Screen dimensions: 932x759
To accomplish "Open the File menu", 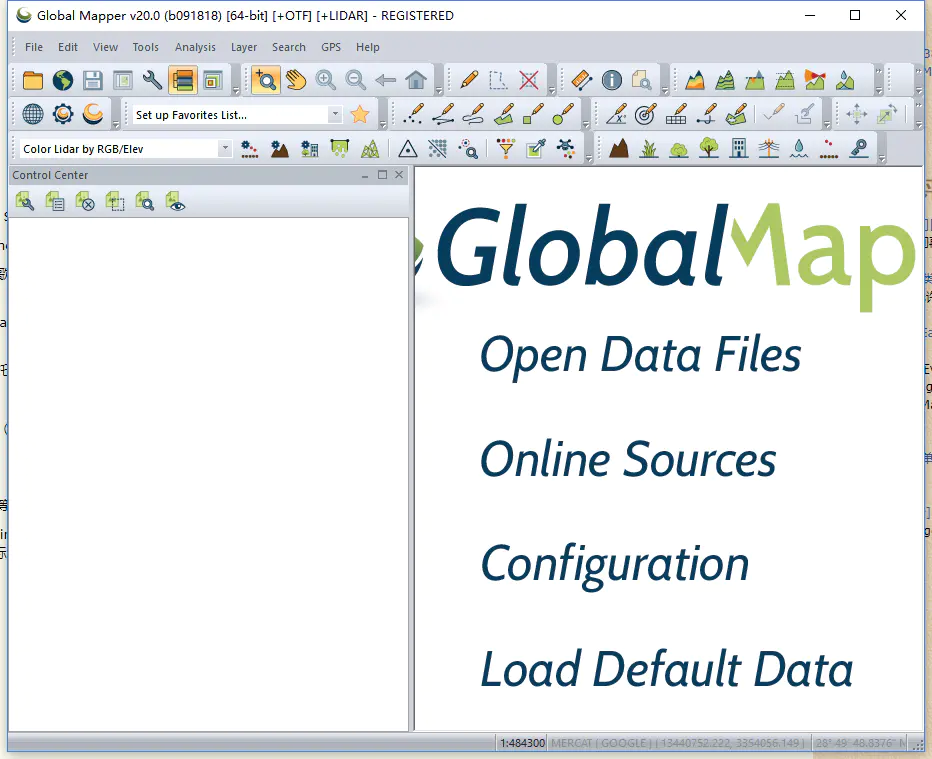I will 34,47.
